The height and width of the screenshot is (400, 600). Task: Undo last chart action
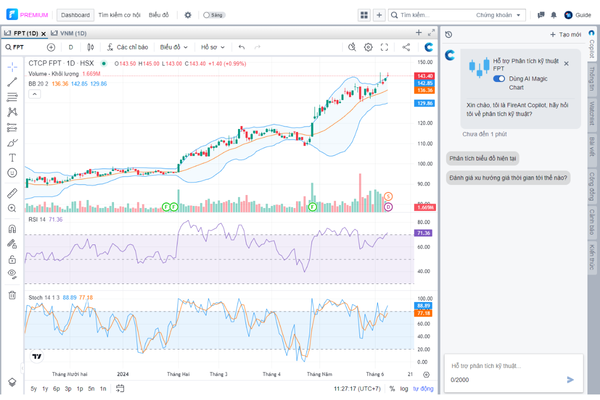pyautogui.click(x=241, y=47)
